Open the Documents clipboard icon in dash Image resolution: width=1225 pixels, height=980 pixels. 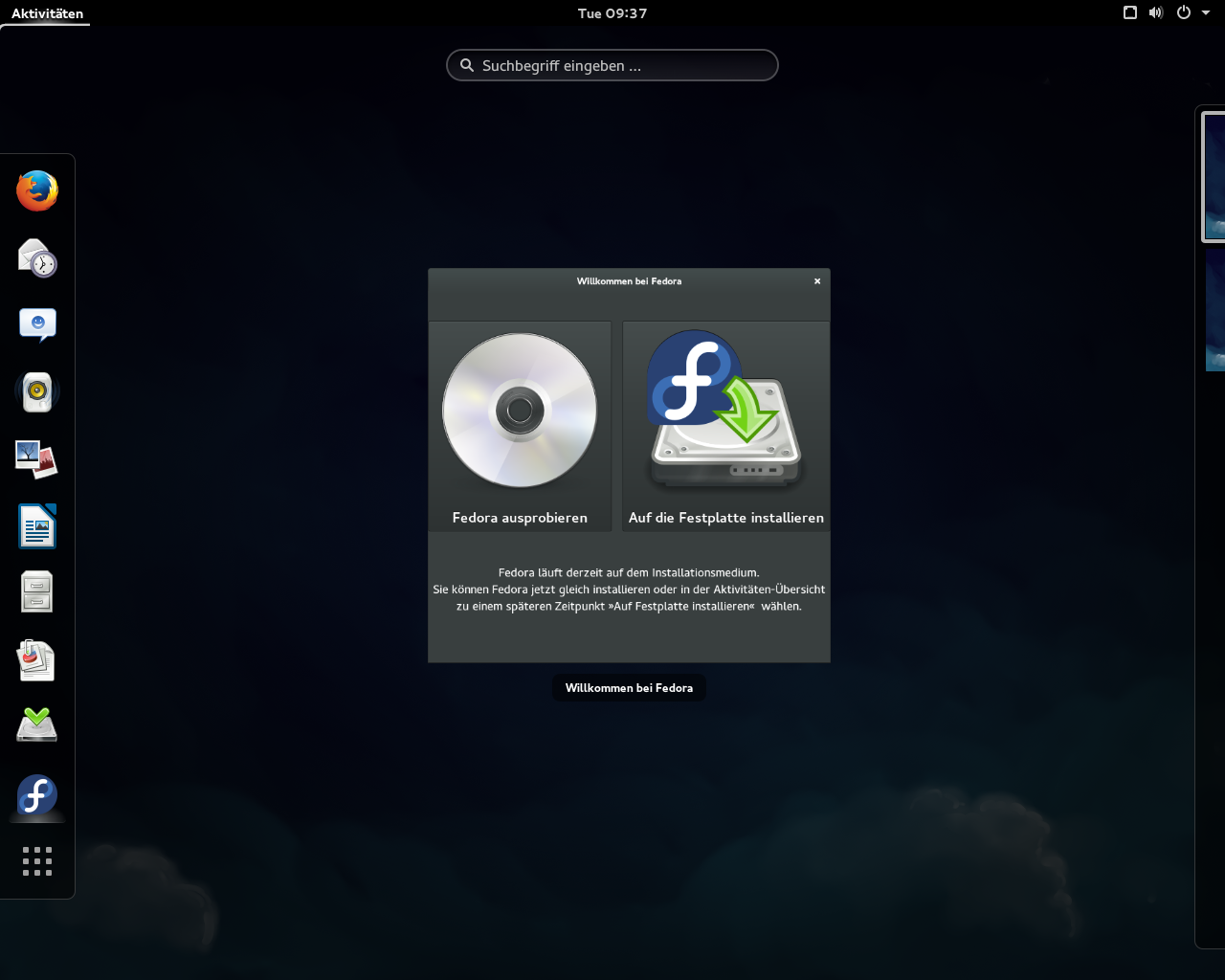coord(37,659)
